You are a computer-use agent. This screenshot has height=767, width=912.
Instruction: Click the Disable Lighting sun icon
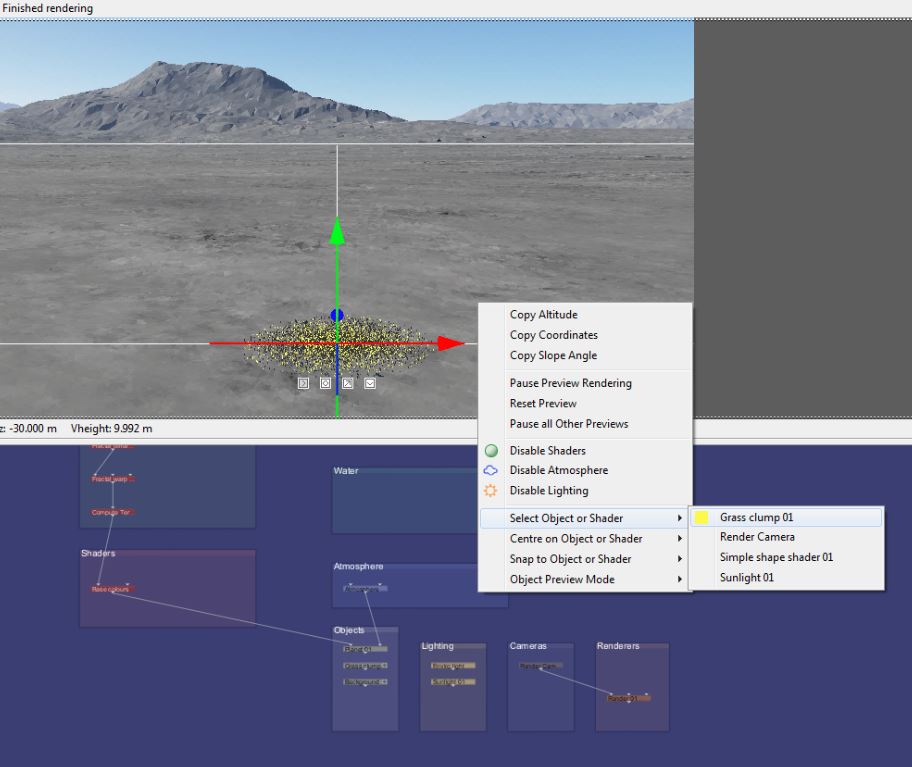(x=491, y=491)
